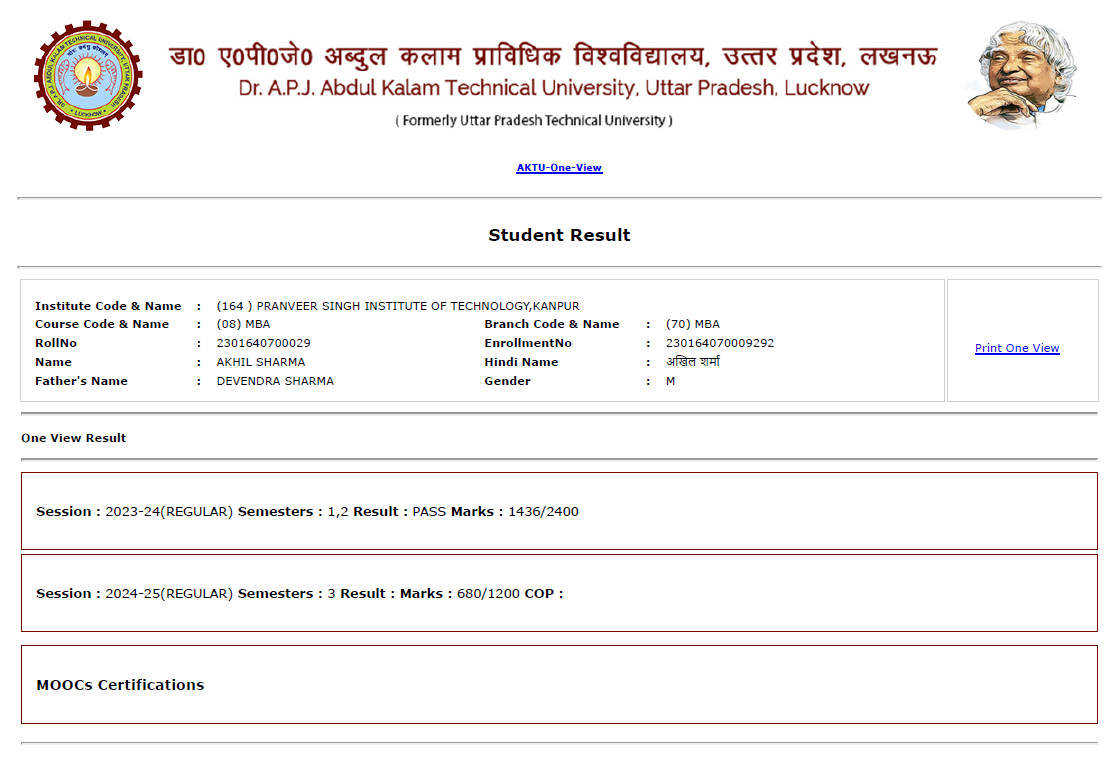Click the father's name DEVENDRA SHARMA
This screenshot has width=1105, height=762.
275,381
